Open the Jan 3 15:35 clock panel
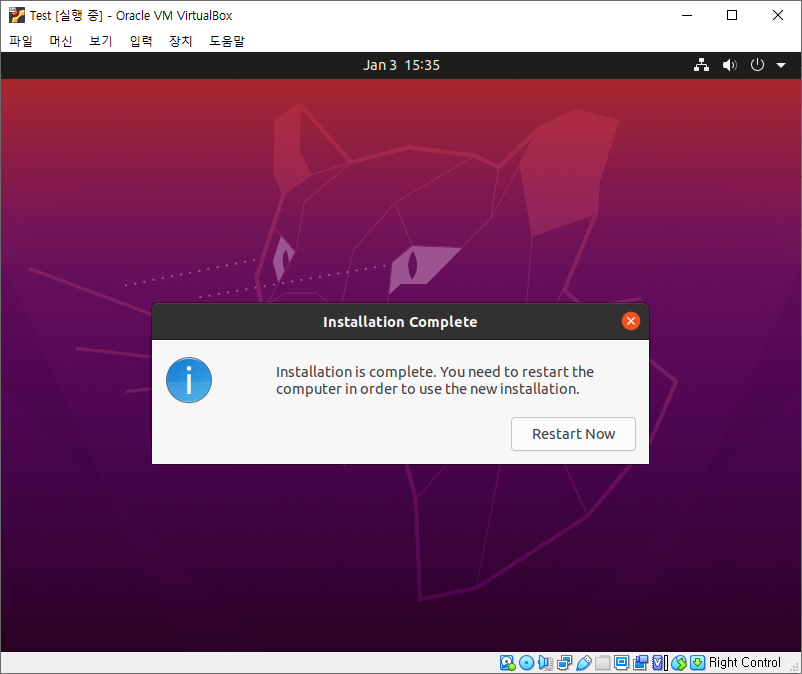Viewport: 802px width, 674px height. click(401, 65)
